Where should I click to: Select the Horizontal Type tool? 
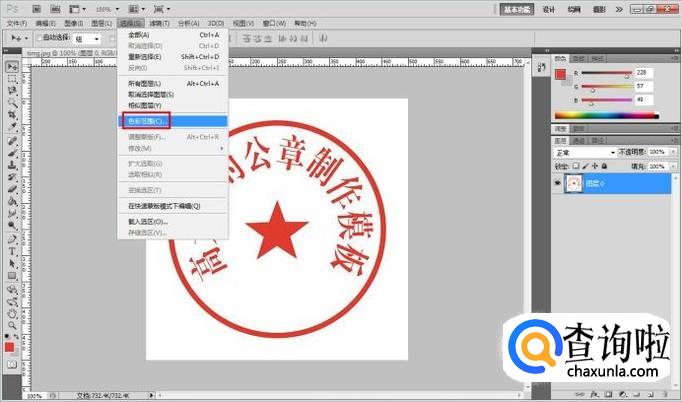[12, 251]
